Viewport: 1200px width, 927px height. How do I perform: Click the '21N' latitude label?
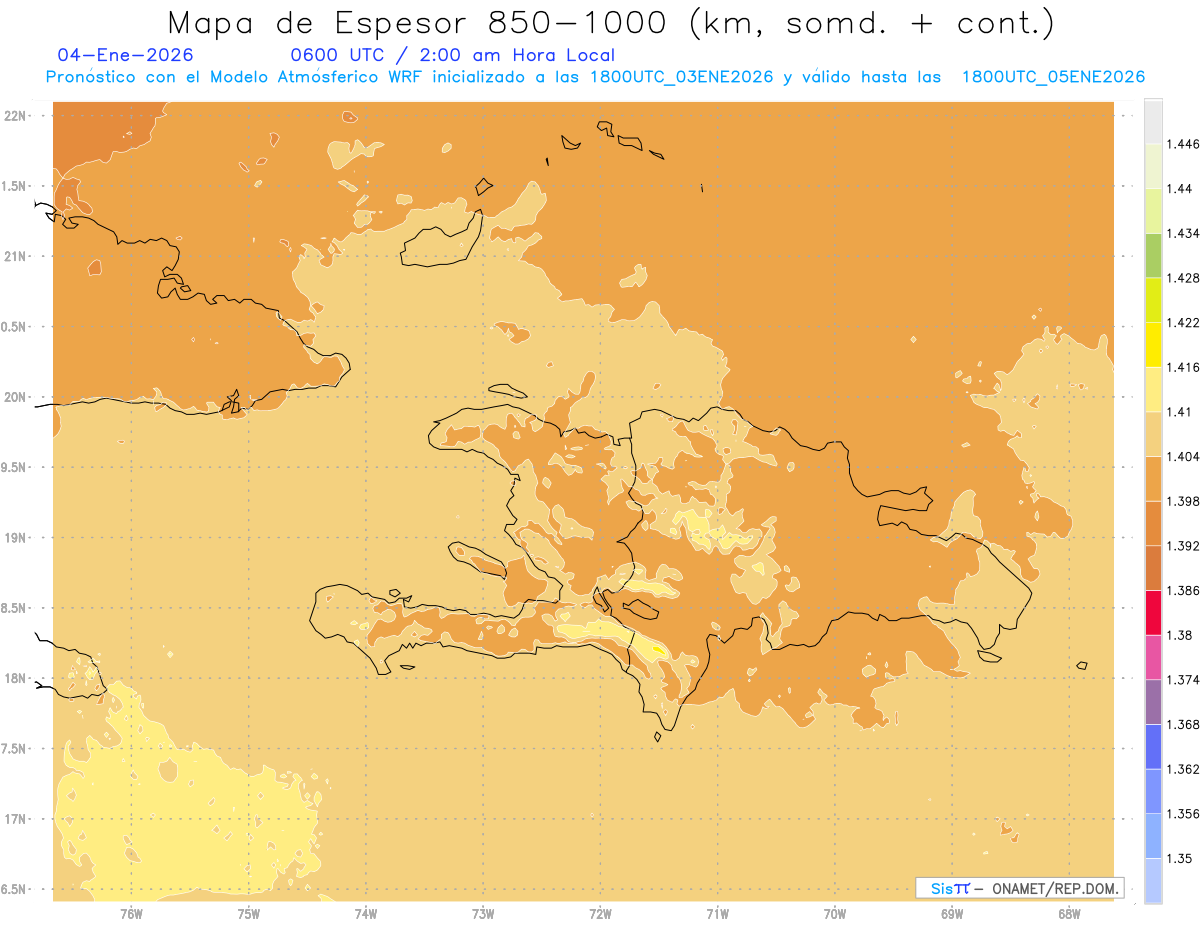[16, 257]
